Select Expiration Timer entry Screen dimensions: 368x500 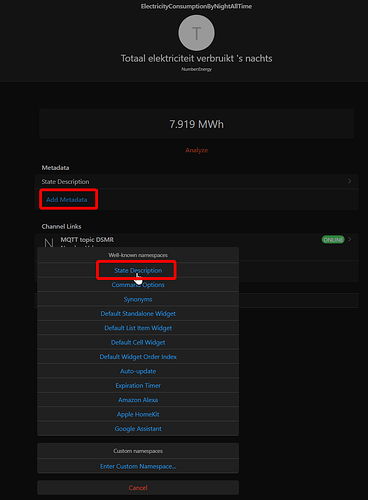(x=138, y=385)
